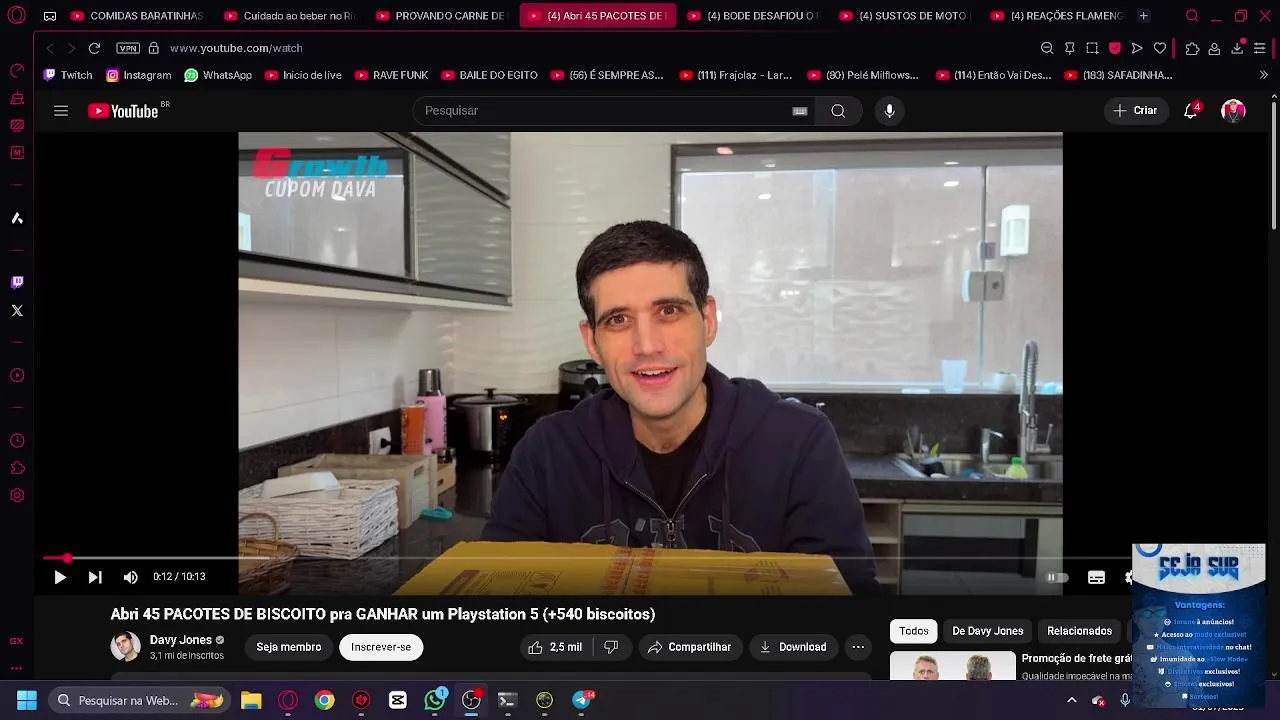Click the Inscrever-se subscribe button
The height and width of the screenshot is (720, 1280).
[x=381, y=647]
